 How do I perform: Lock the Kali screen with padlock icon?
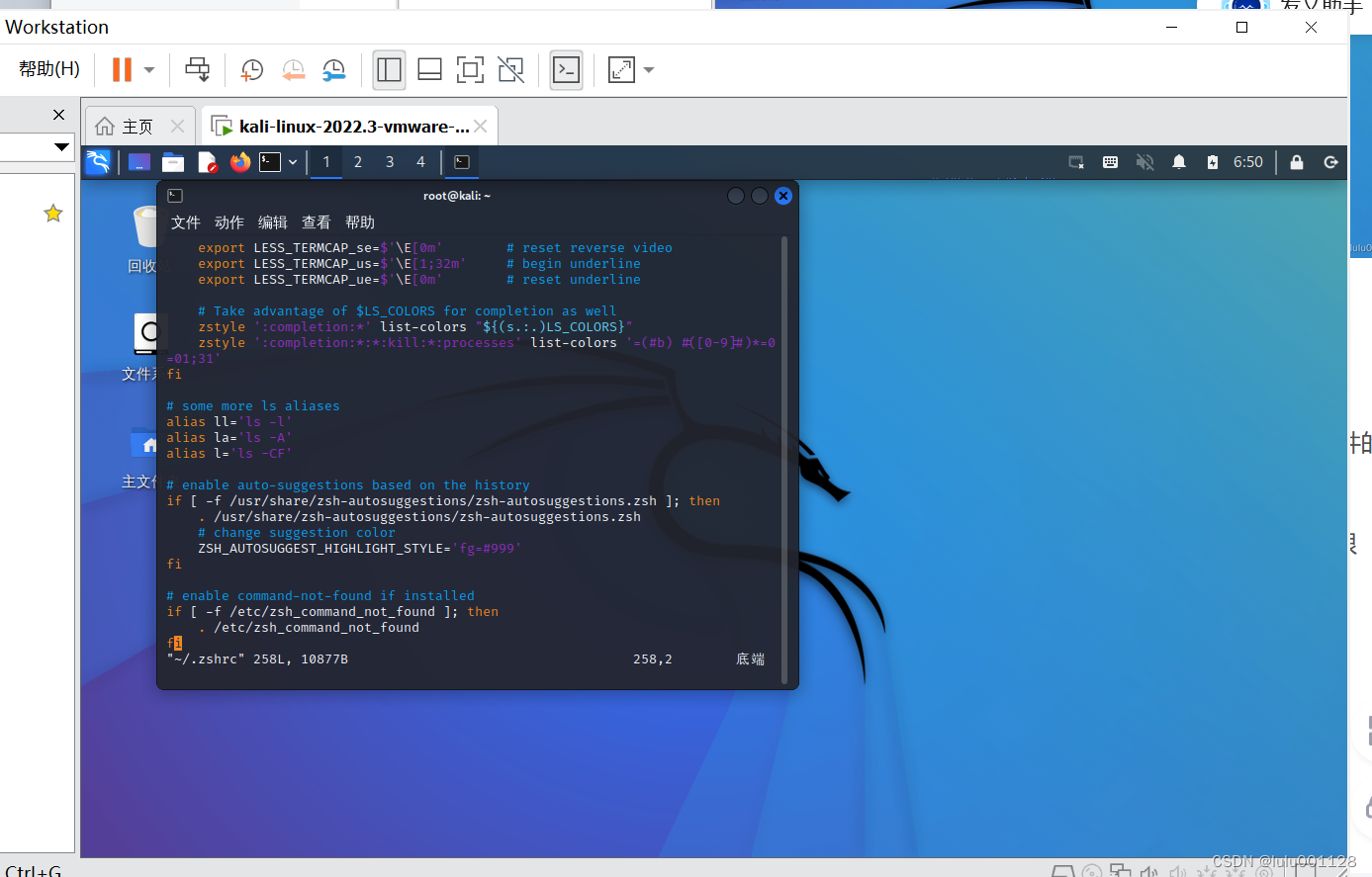tap(1297, 162)
